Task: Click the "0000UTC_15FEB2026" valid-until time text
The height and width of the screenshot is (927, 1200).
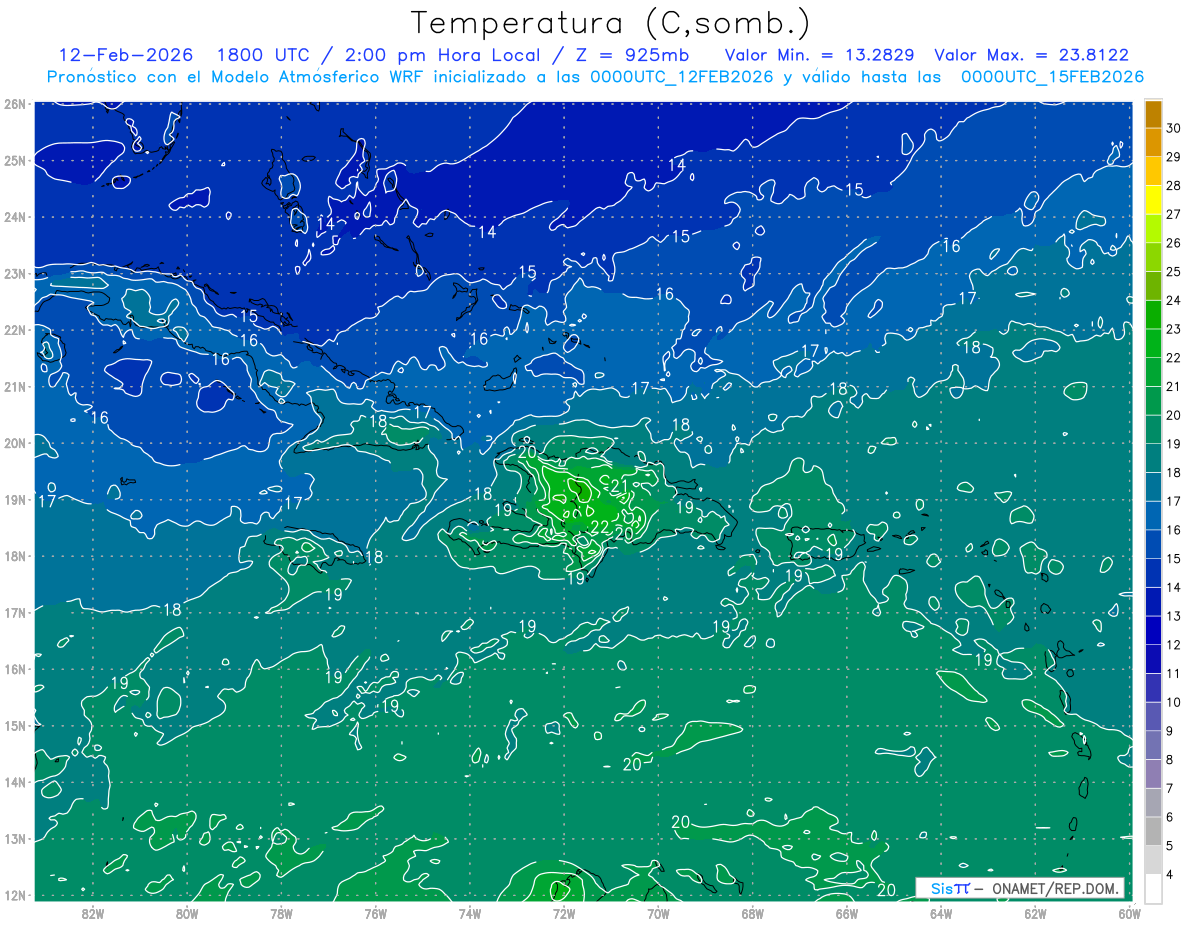Action: [x=1052, y=77]
